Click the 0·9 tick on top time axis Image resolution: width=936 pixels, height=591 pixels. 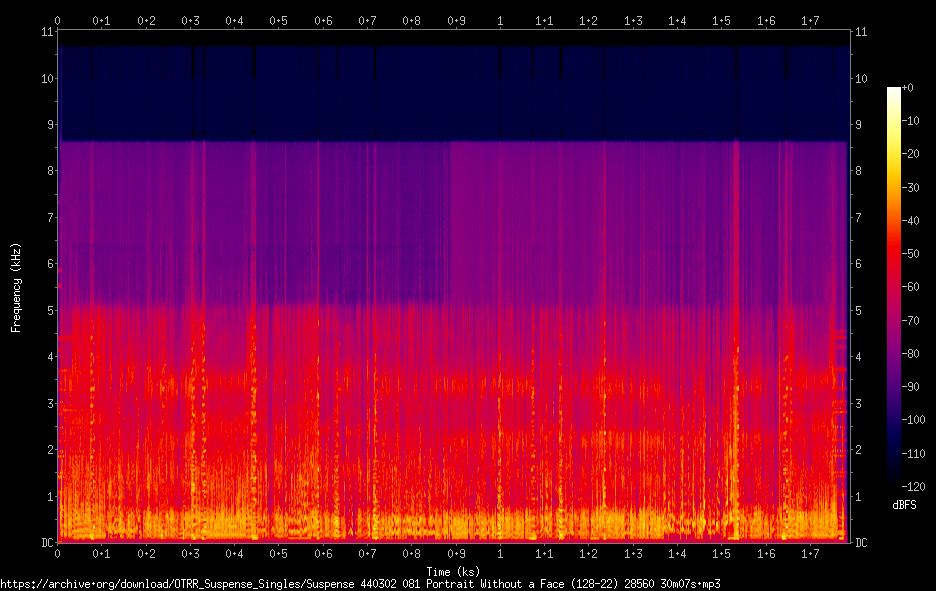pyautogui.click(x=456, y=21)
